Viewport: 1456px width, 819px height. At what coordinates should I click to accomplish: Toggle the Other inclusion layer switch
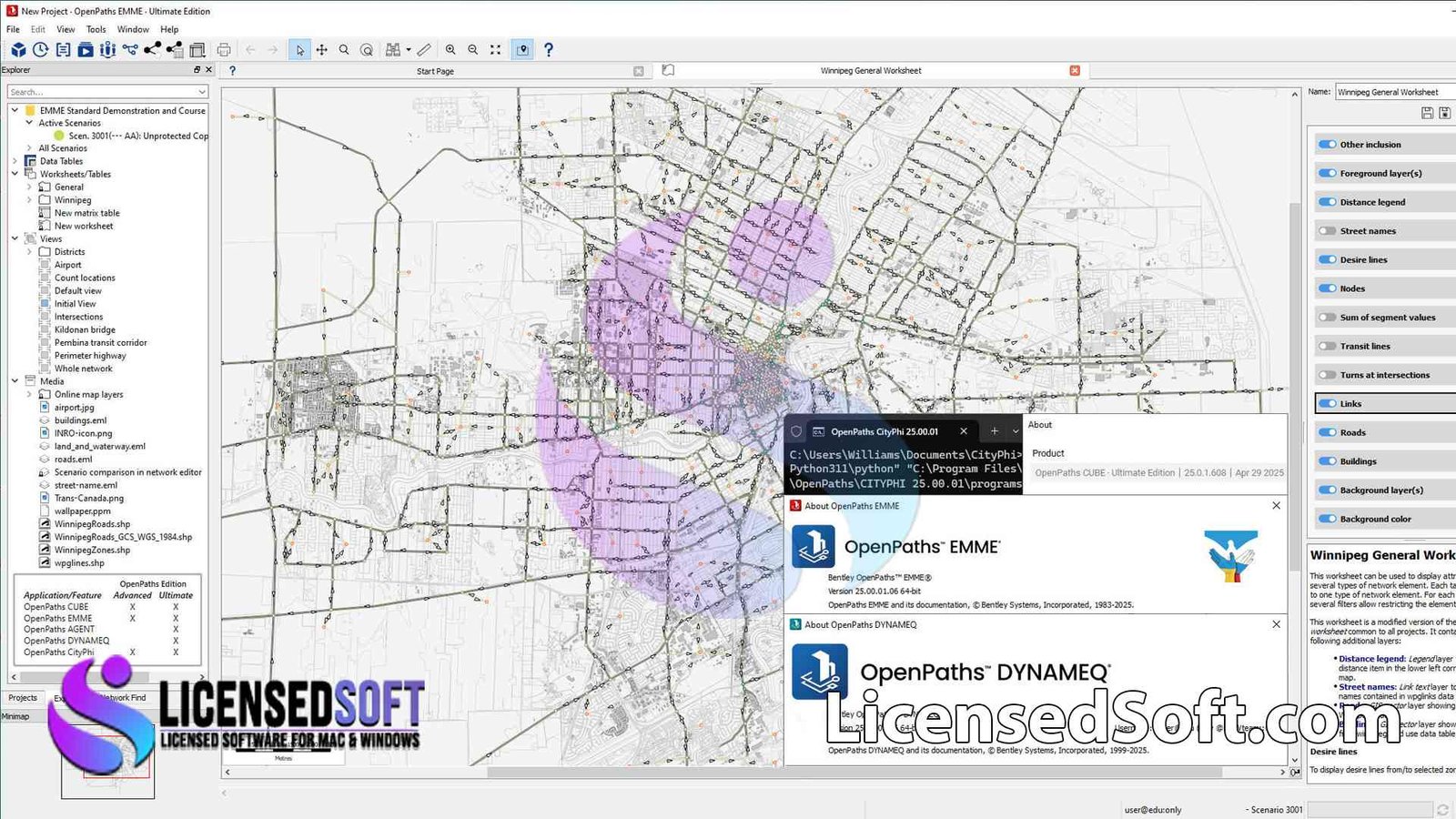coord(1328,144)
